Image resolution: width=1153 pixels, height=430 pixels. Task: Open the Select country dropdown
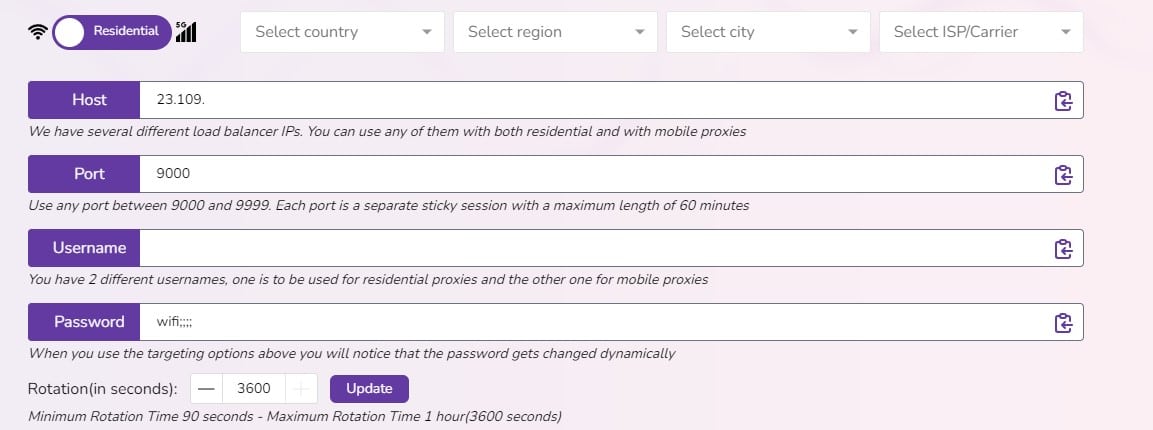pos(342,32)
